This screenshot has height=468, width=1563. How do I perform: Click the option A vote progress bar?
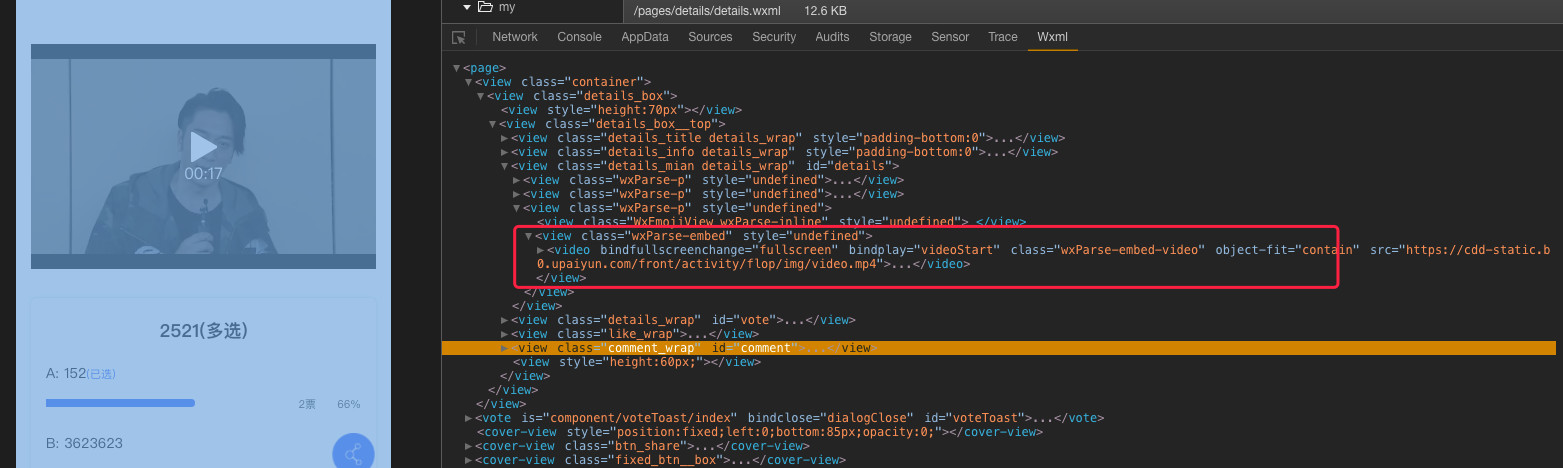120,403
